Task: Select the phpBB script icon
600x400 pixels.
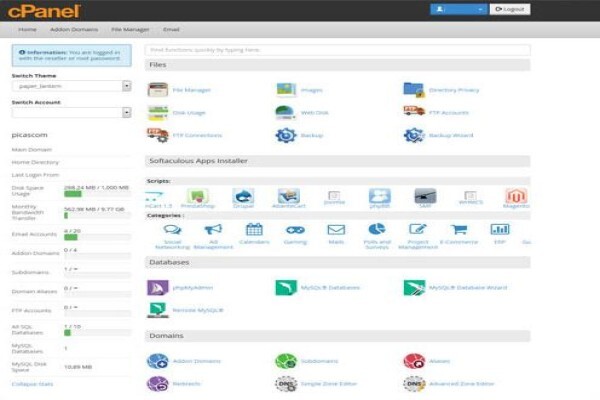Action: [380, 196]
